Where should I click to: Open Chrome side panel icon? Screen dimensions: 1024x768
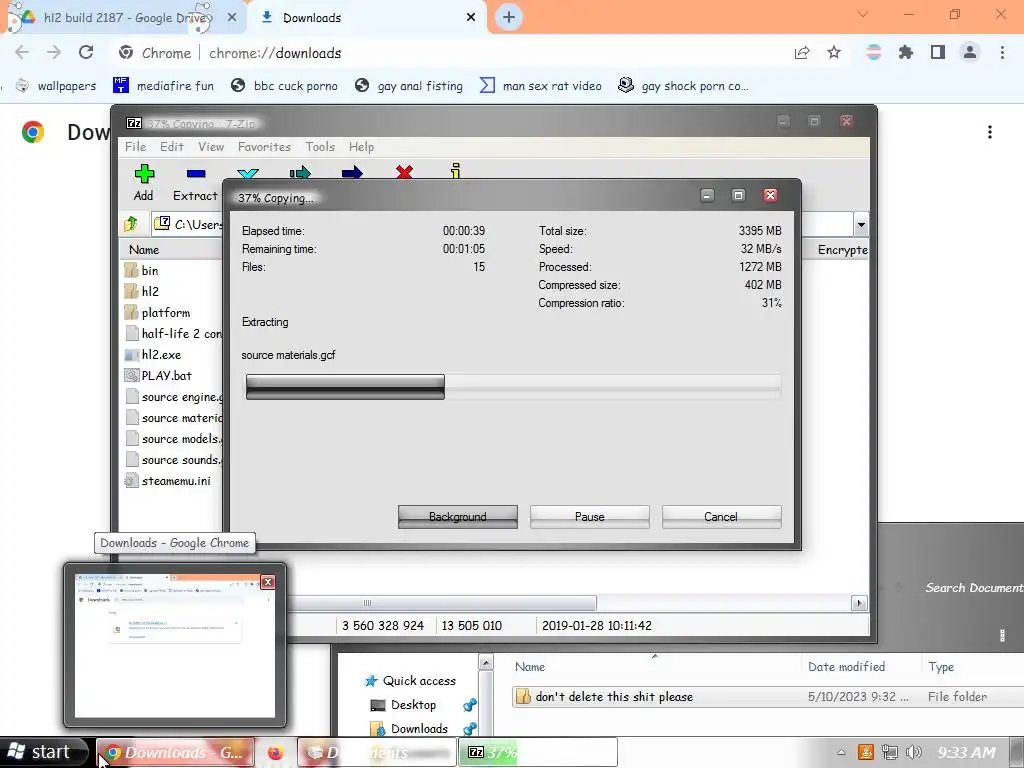938,52
